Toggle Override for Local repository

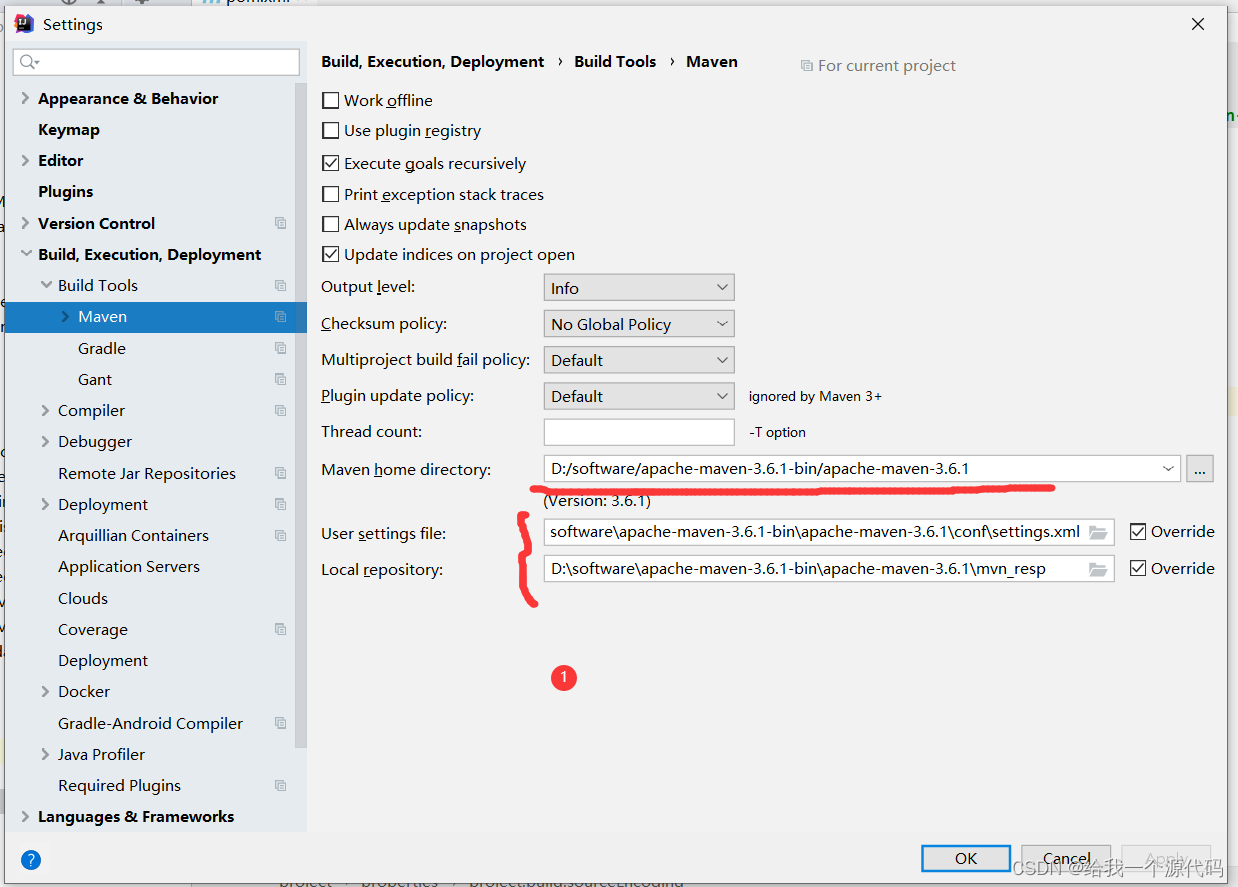[1138, 568]
